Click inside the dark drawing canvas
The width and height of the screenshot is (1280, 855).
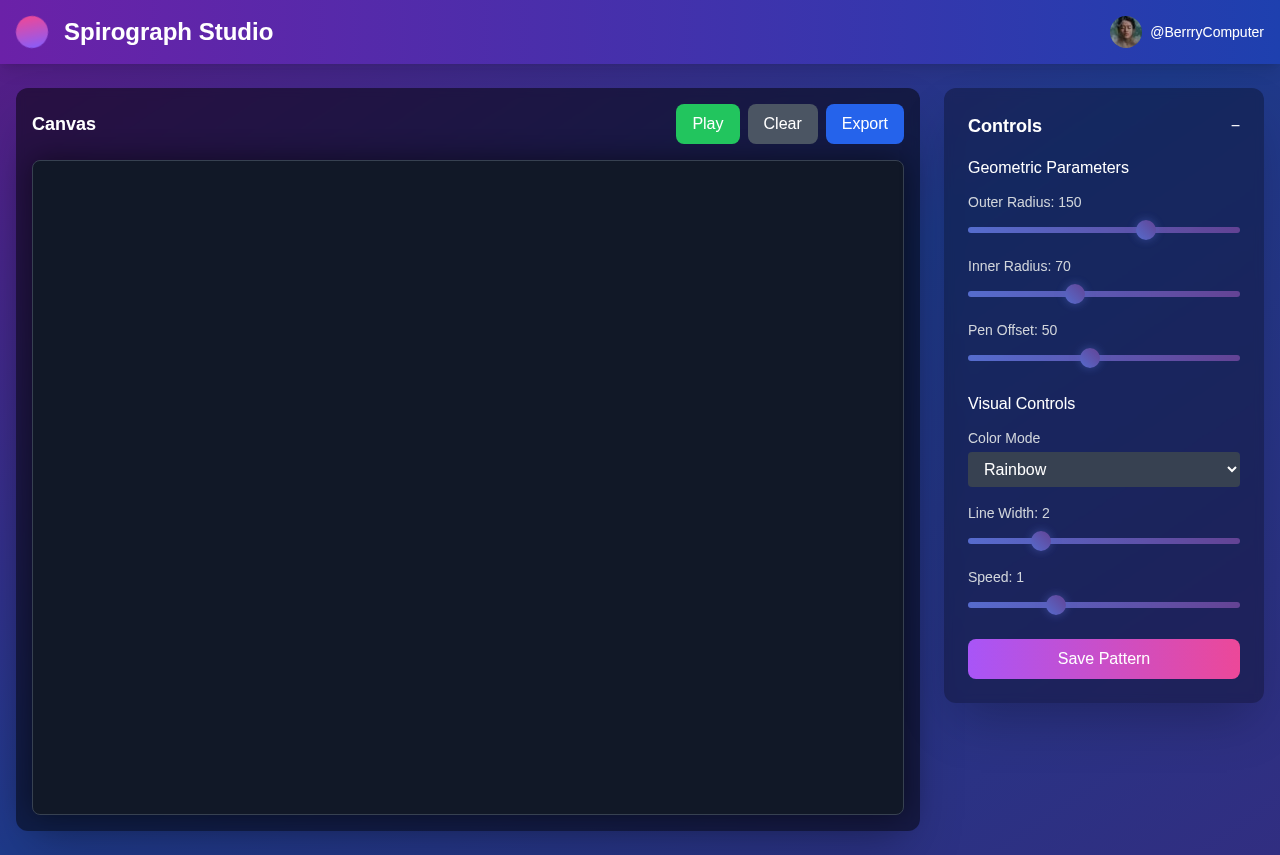[x=468, y=487]
